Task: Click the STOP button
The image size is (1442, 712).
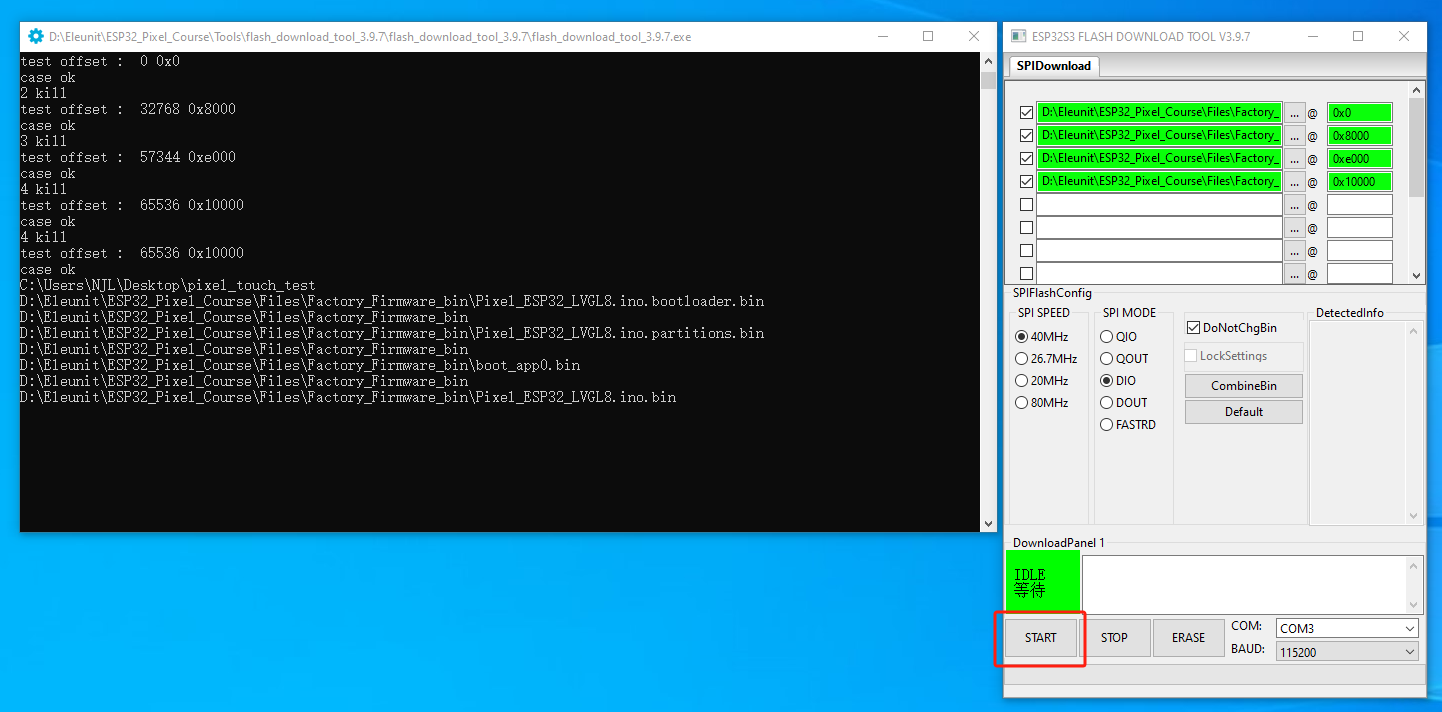Action: 1114,638
